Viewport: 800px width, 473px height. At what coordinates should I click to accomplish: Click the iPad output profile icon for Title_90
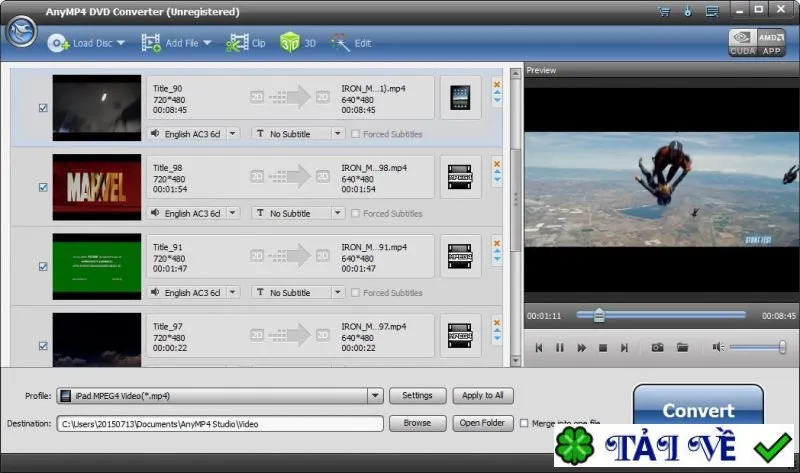tap(460, 97)
